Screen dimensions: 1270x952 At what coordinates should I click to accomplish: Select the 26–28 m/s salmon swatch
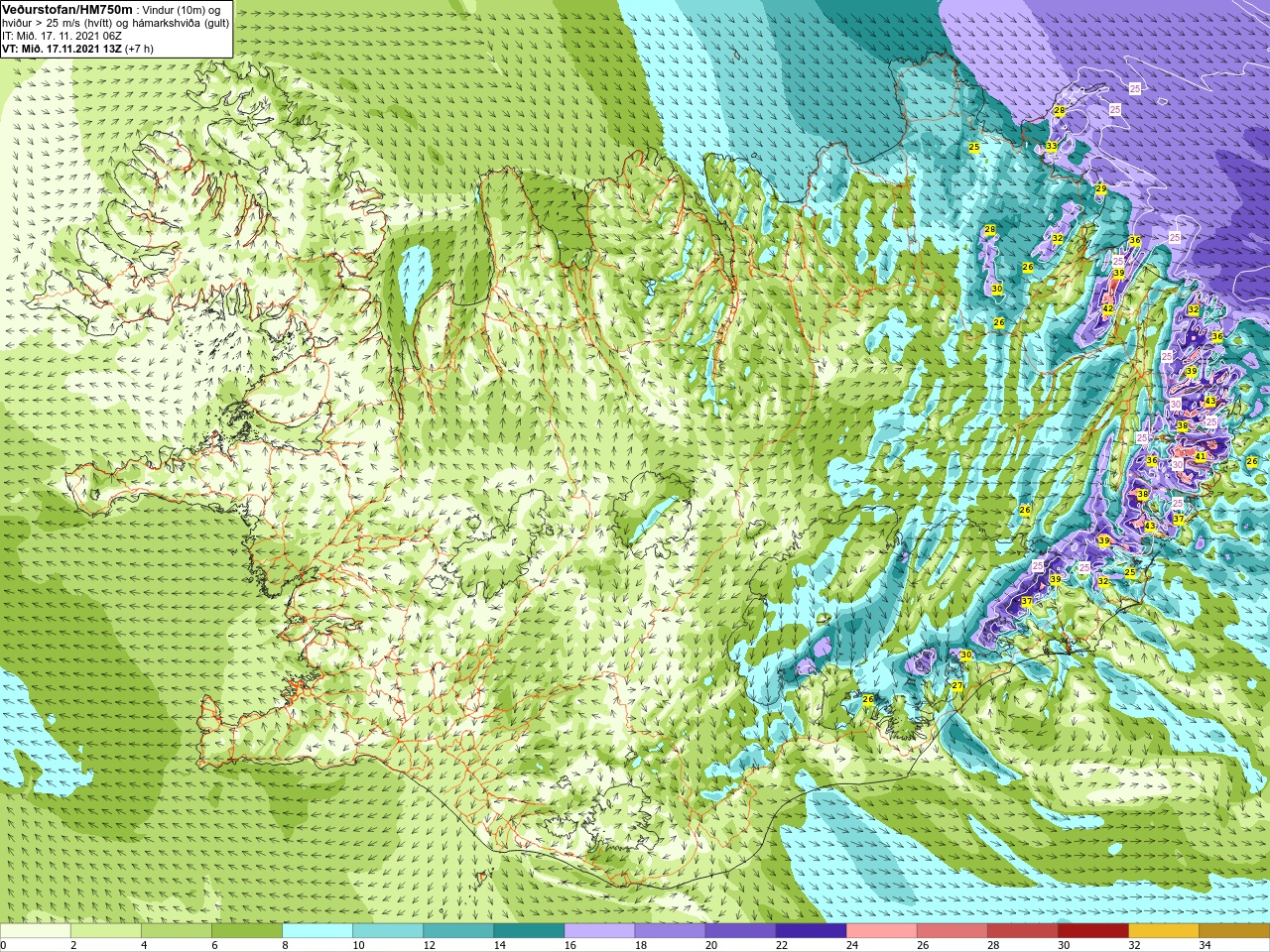tap(952, 931)
